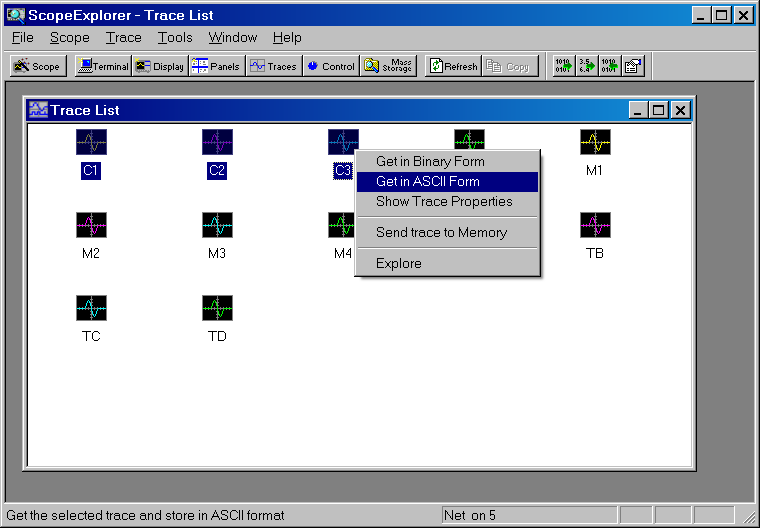Click the properties checklist toolbar icon

633,66
